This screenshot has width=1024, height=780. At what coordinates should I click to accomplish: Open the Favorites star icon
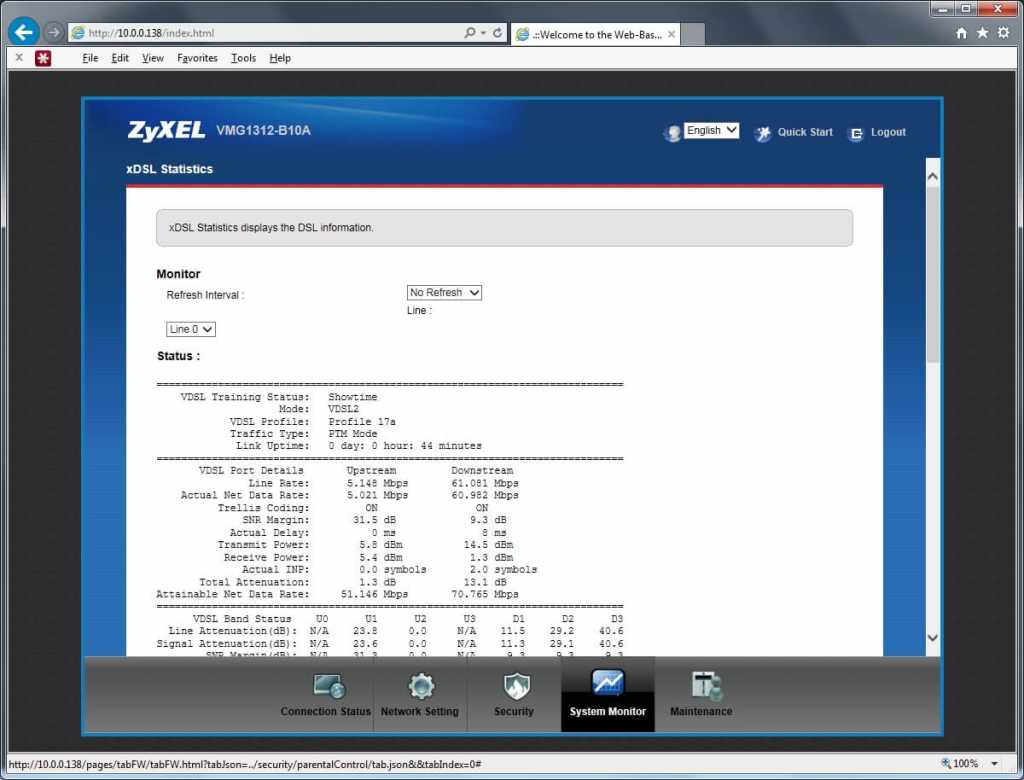click(982, 33)
